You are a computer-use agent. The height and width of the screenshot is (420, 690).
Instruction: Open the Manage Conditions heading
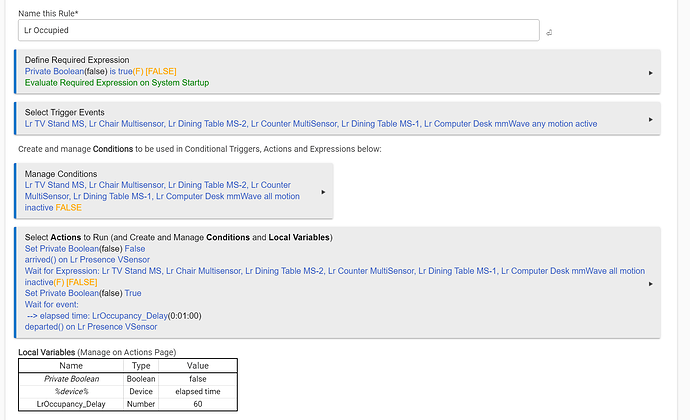[63, 174]
